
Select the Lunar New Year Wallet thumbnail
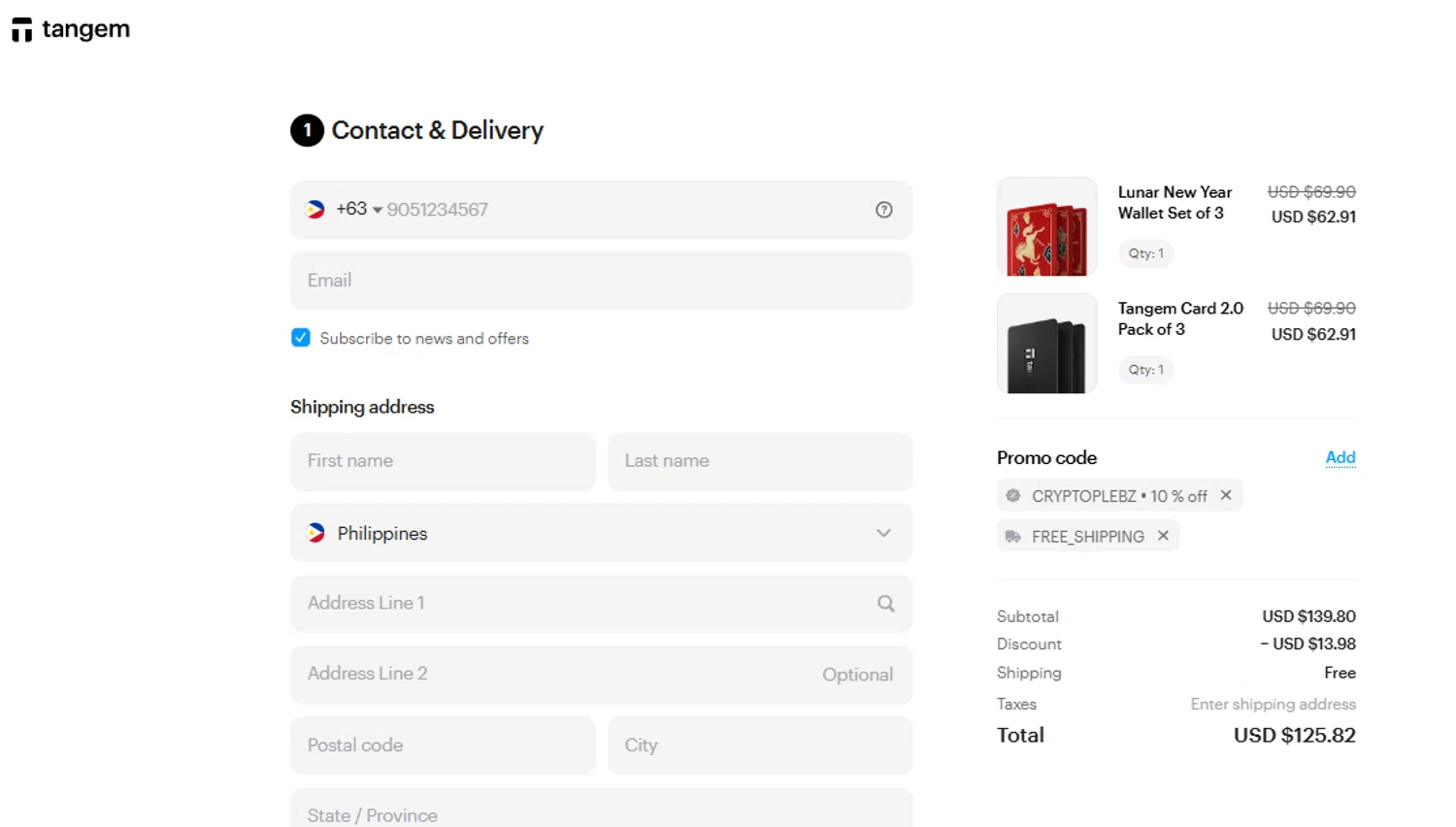pyautogui.click(x=1046, y=227)
